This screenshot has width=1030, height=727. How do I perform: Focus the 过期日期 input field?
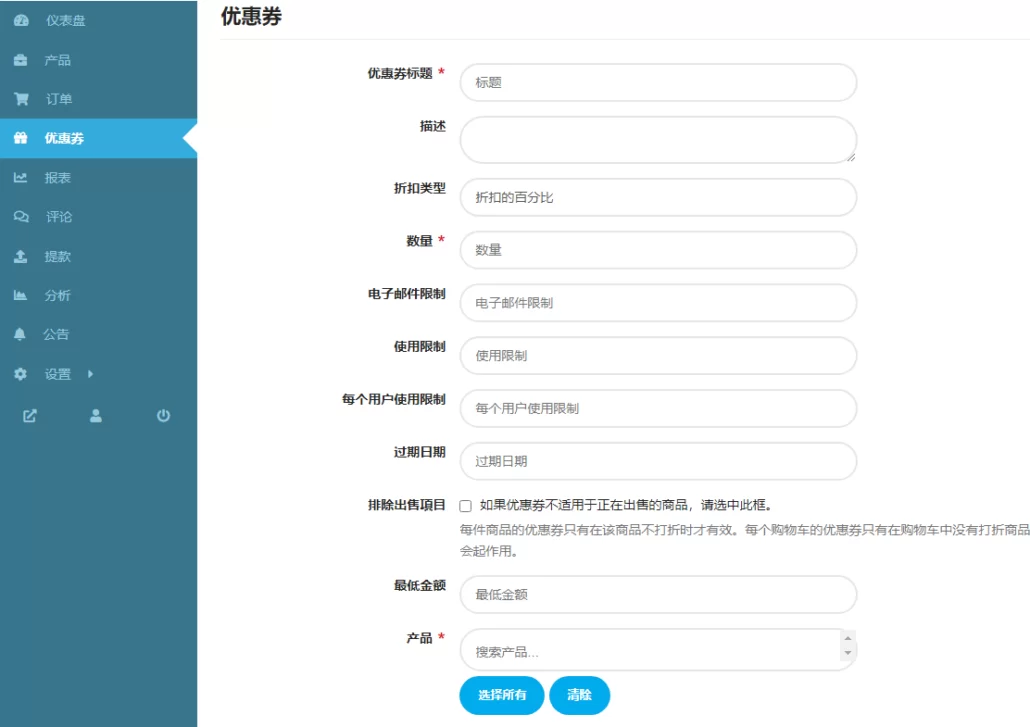click(x=658, y=461)
